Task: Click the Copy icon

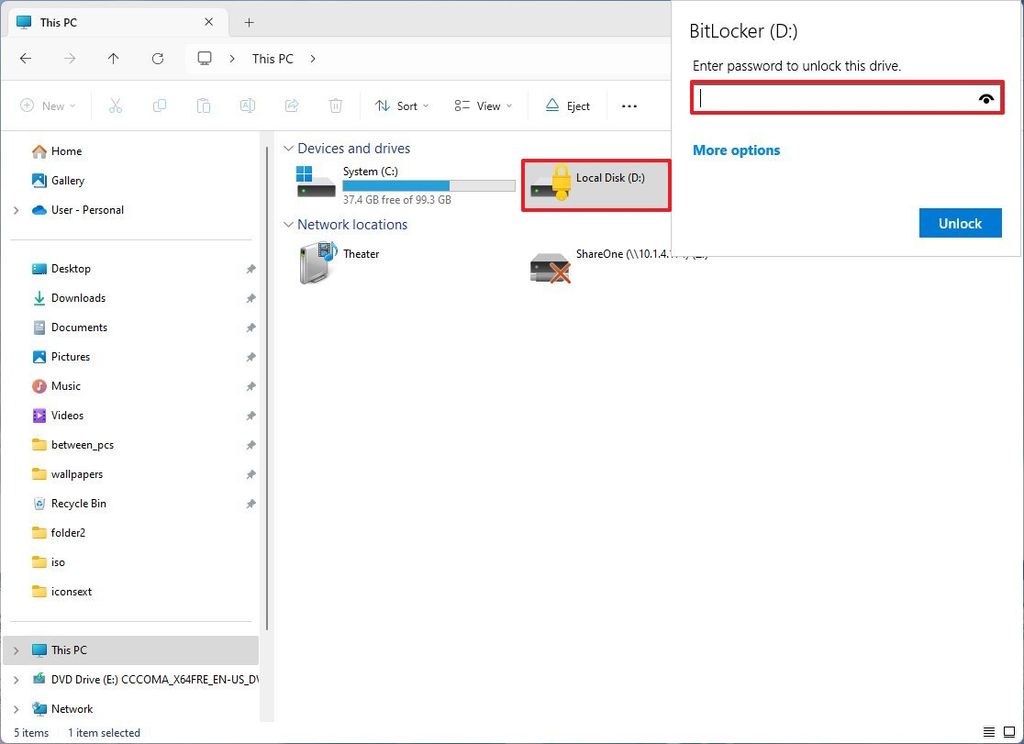Action: (159, 105)
